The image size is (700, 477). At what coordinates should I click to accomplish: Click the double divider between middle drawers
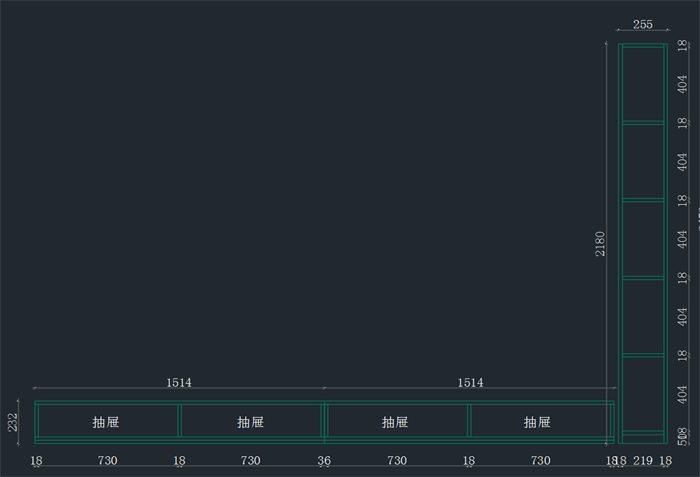point(324,420)
